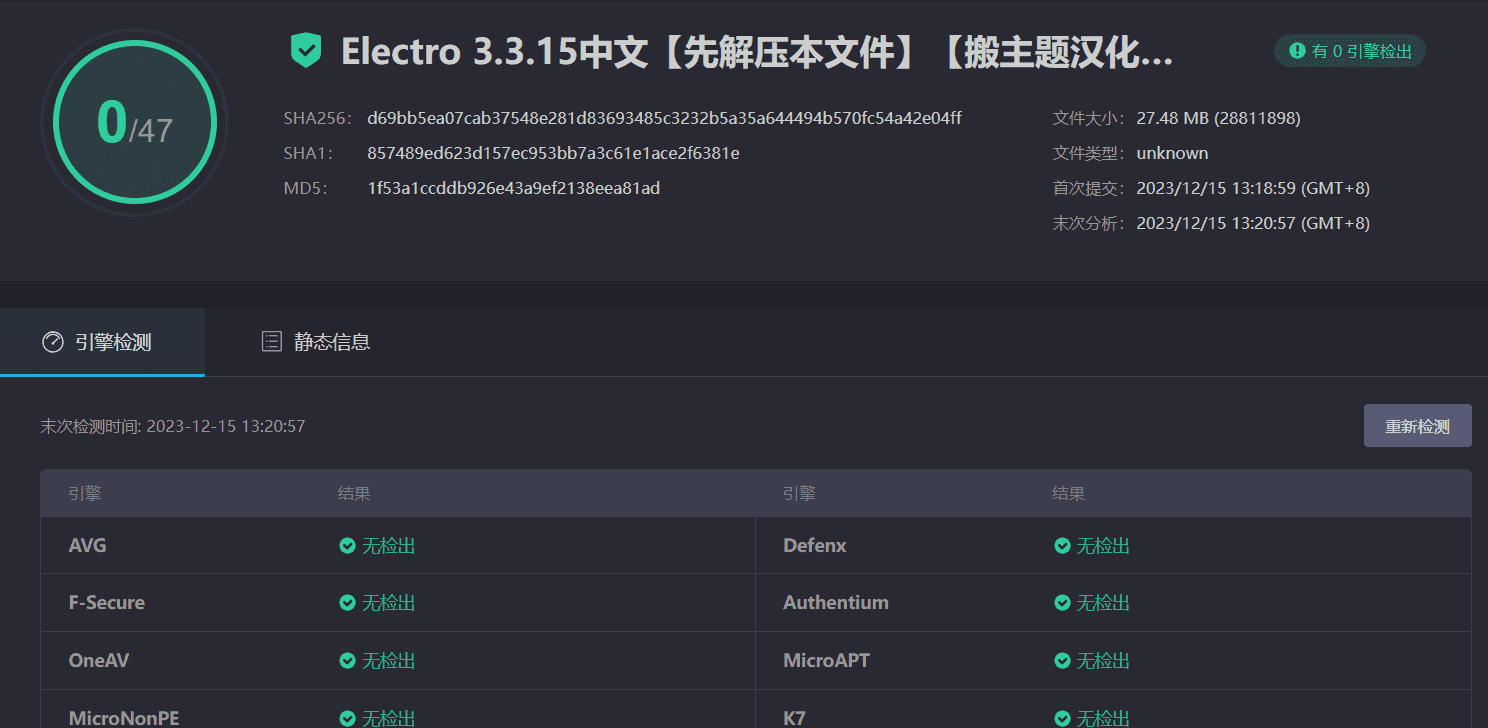1488x728 pixels.
Task: Click the green check icon in Authentium row
Action: point(1062,603)
